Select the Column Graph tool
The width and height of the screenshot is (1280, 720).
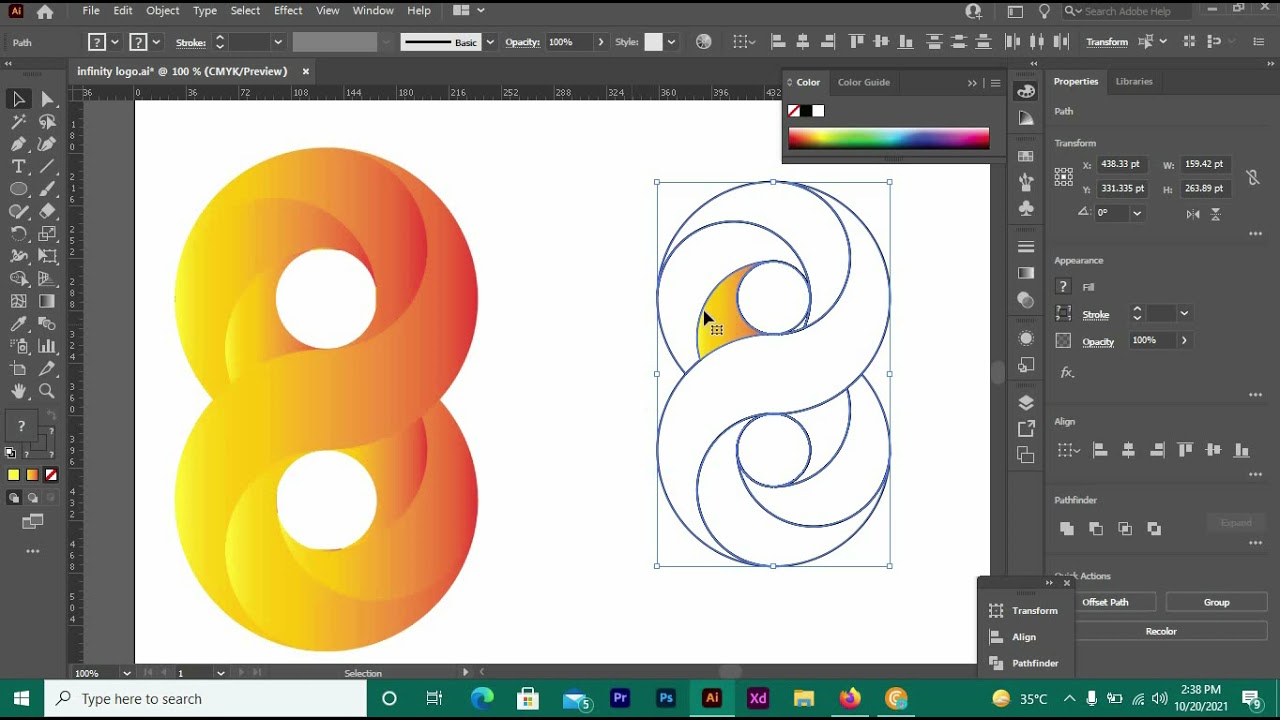pyautogui.click(x=47, y=346)
